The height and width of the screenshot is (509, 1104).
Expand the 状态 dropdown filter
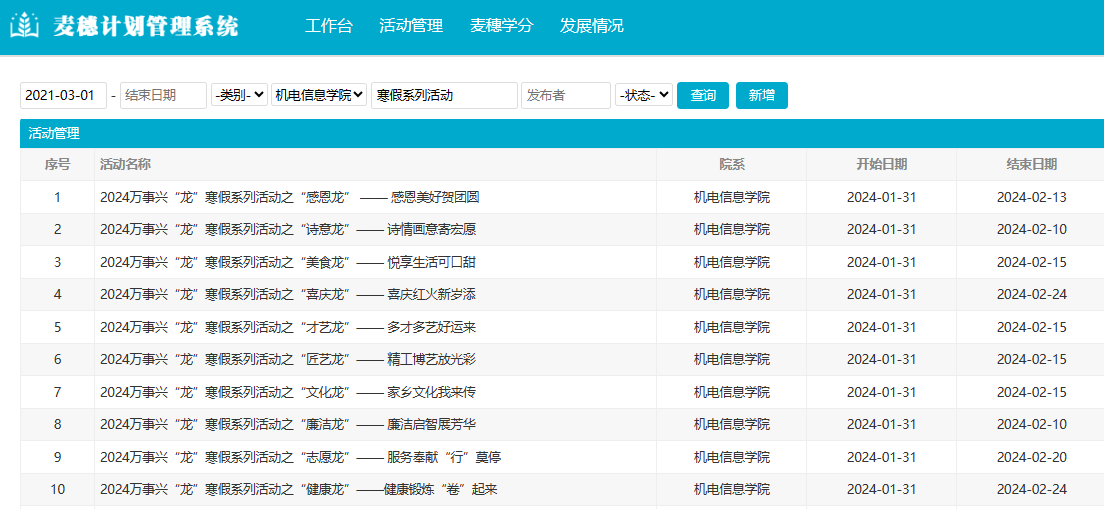(x=644, y=95)
